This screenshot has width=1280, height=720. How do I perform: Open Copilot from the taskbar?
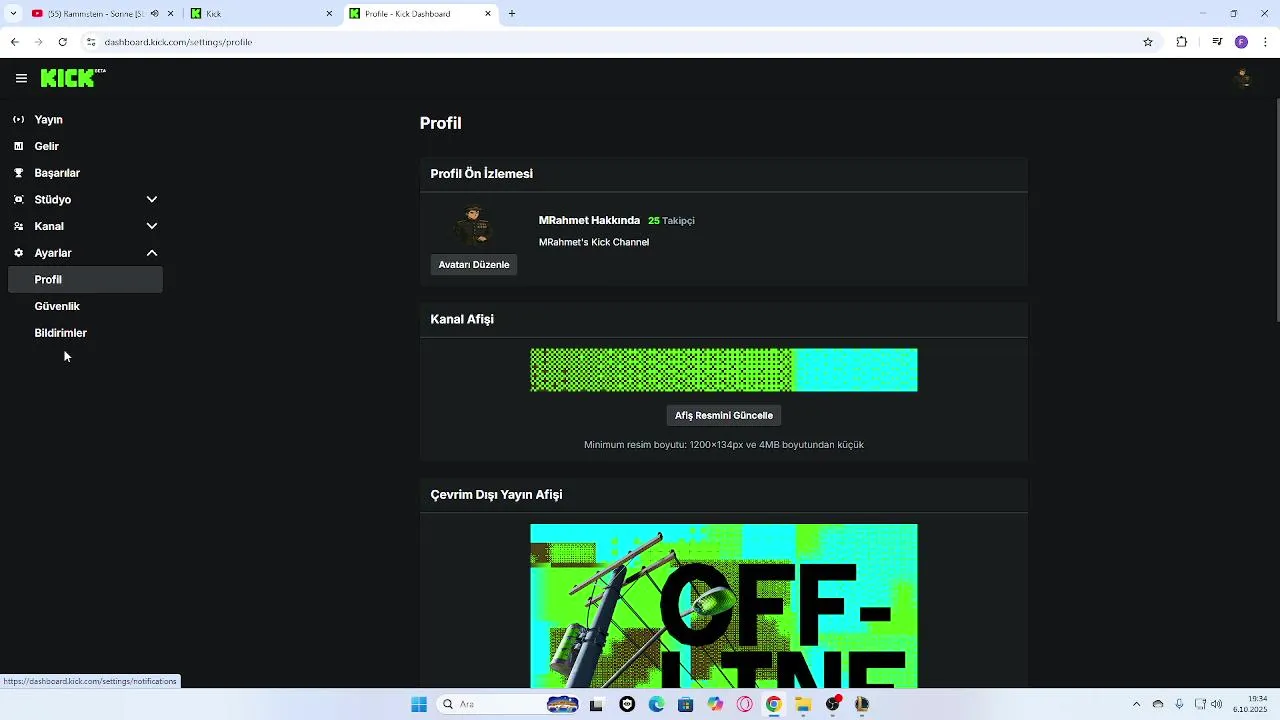[x=715, y=704]
